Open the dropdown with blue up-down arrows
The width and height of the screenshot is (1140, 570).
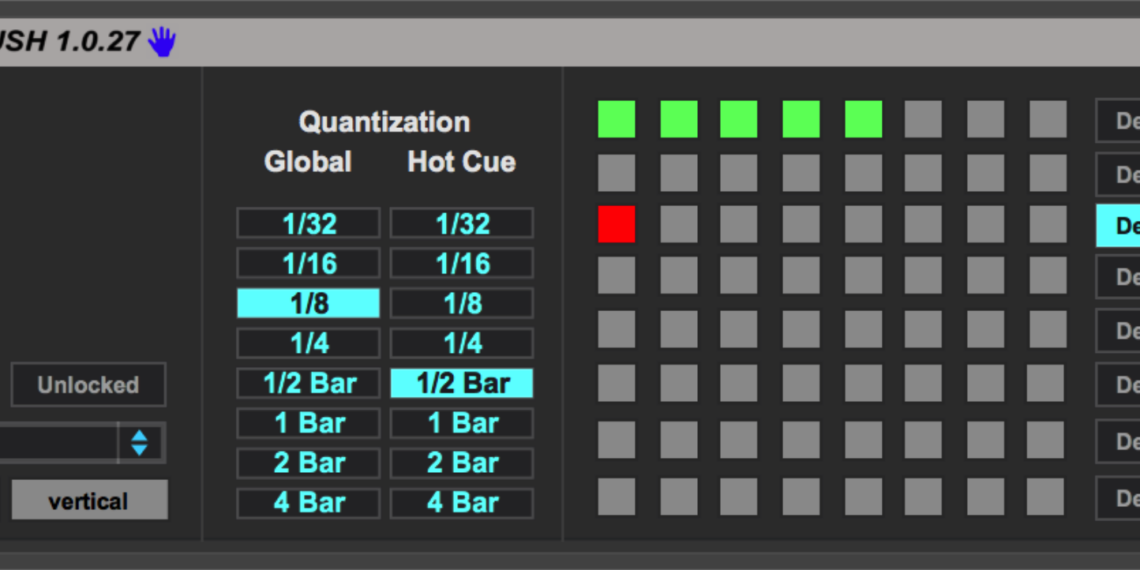click(x=139, y=443)
